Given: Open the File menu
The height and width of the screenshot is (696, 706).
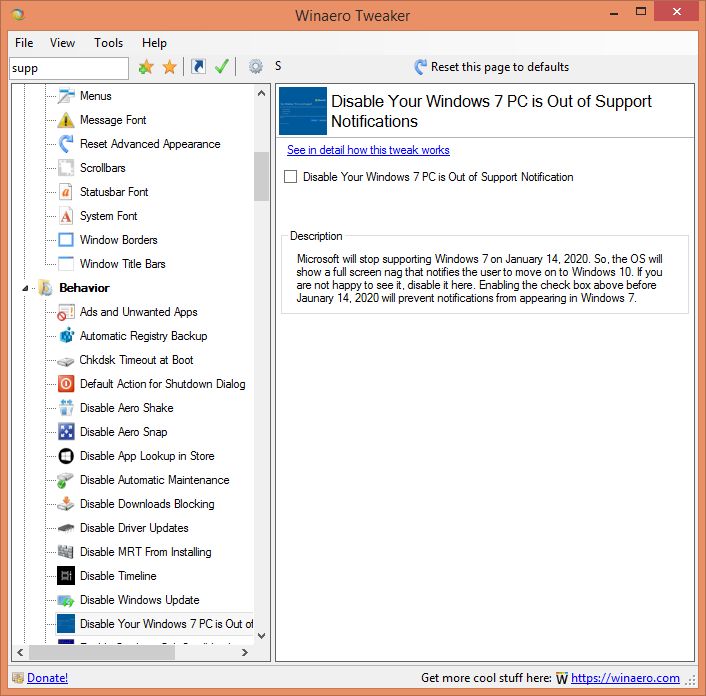Looking at the screenshot, I should pyautogui.click(x=24, y=43).
